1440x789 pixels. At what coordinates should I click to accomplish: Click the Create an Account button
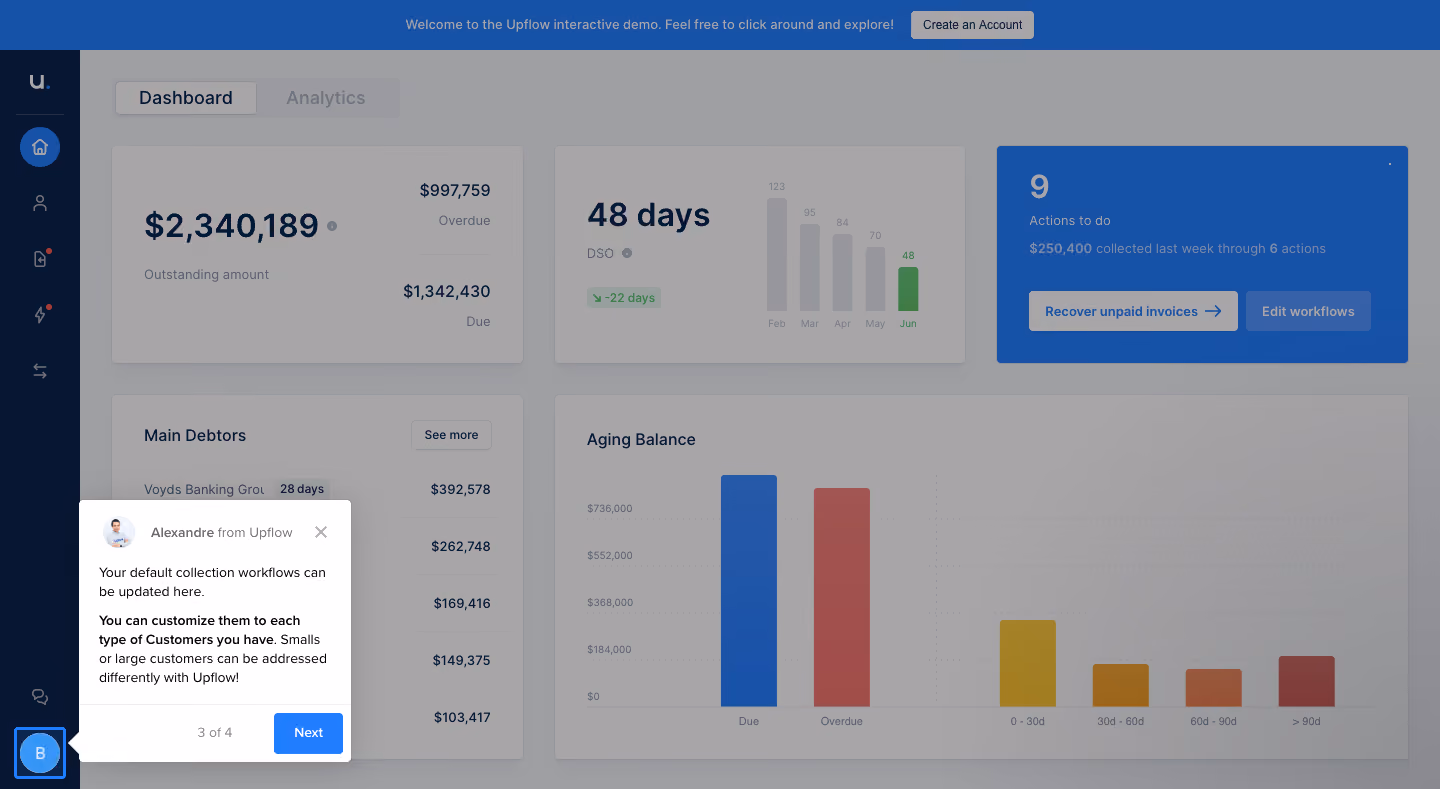pyautogui.click(x=972, y=25)
